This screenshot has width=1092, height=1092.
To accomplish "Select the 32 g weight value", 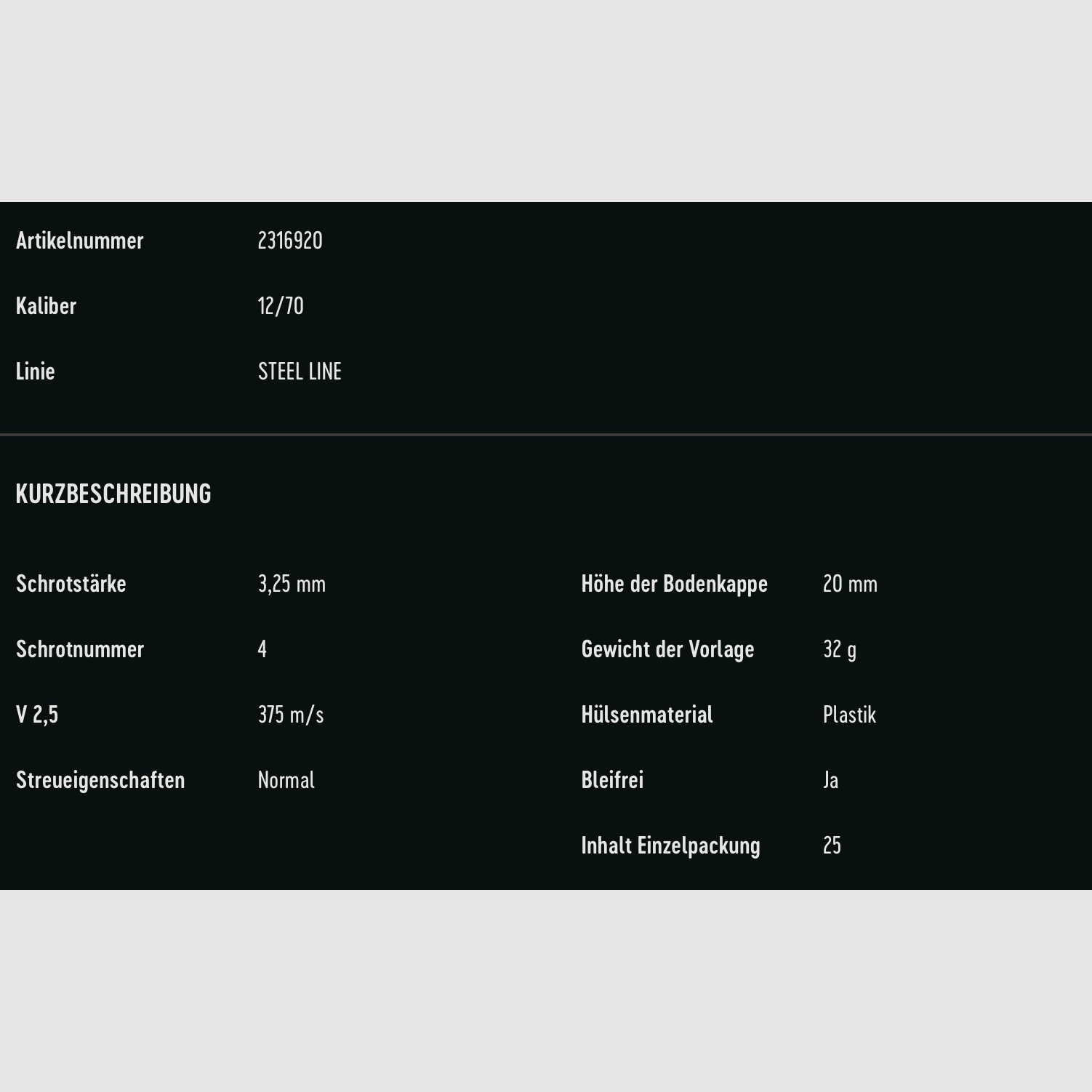I will click(840, 649).
